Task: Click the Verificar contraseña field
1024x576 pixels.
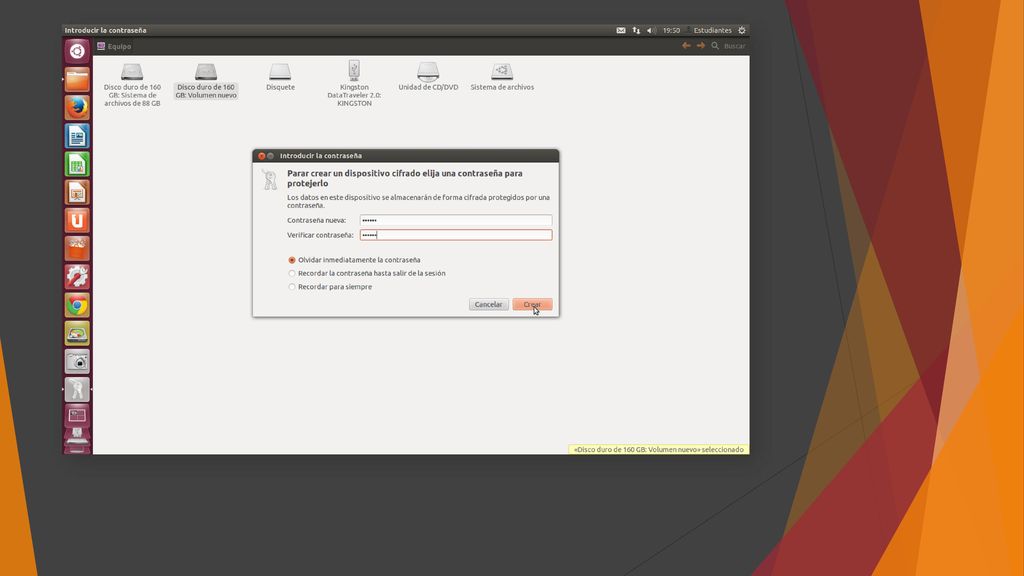Action: (456, 235)
